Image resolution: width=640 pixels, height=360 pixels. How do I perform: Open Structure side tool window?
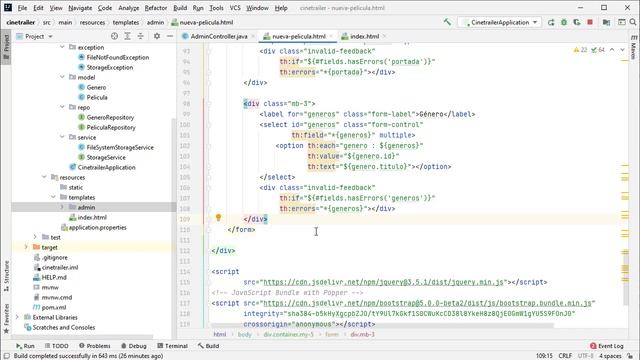(x=6, y=276)
